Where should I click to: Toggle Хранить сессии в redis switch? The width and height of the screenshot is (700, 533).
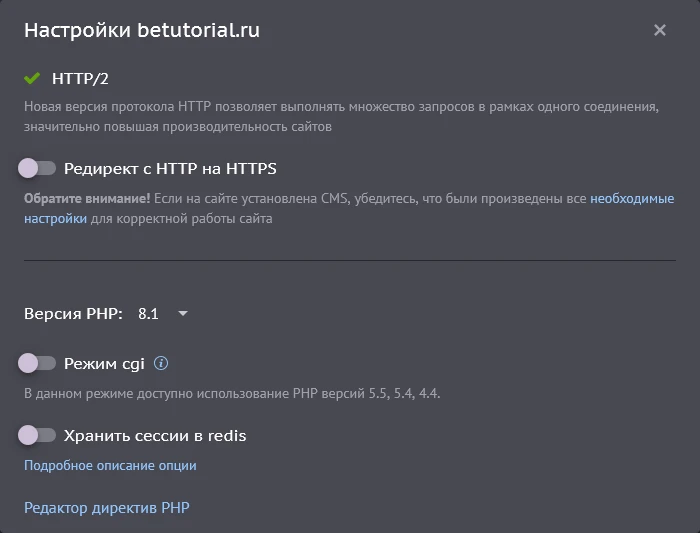point(37,435)
